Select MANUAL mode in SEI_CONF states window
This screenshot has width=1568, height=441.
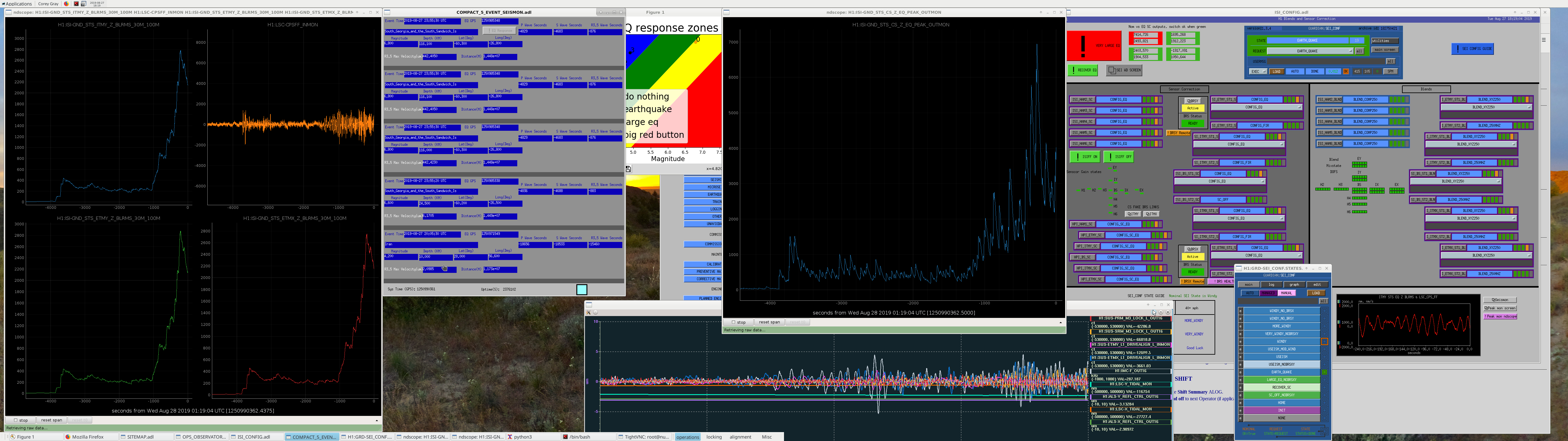point(1286,293)
